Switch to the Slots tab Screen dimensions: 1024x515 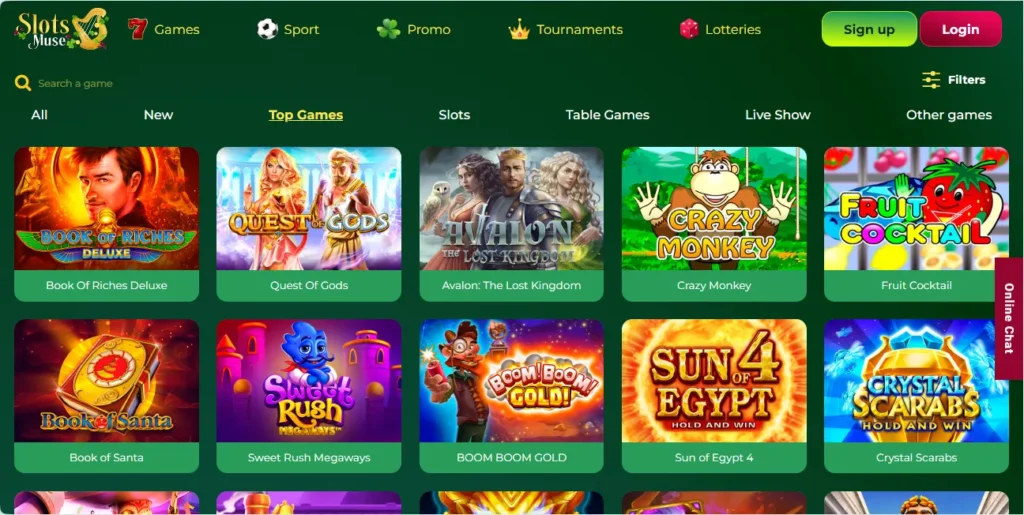pyautogui.click(x=455, y=115)
